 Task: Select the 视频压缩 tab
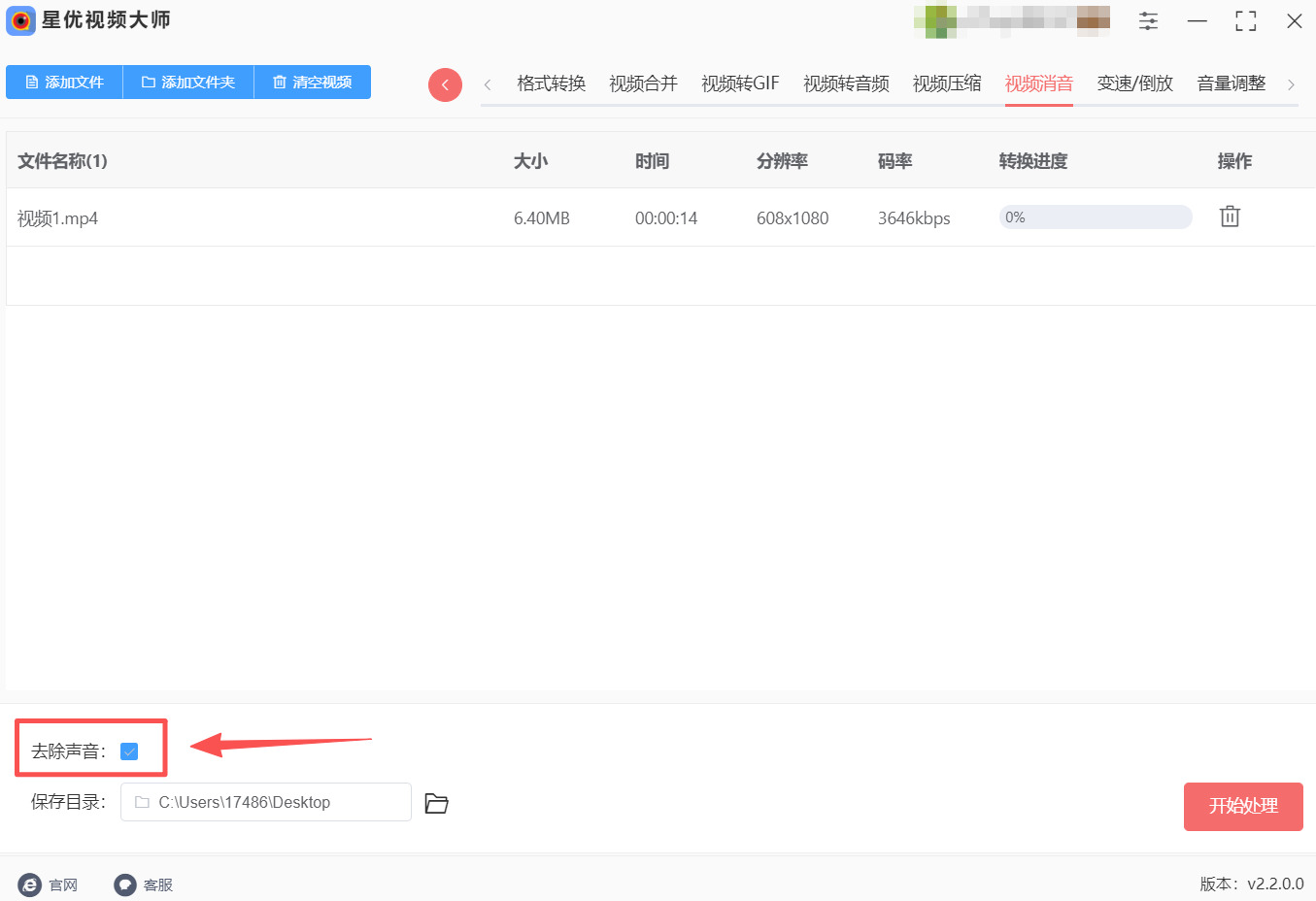(x=946, y=83)
